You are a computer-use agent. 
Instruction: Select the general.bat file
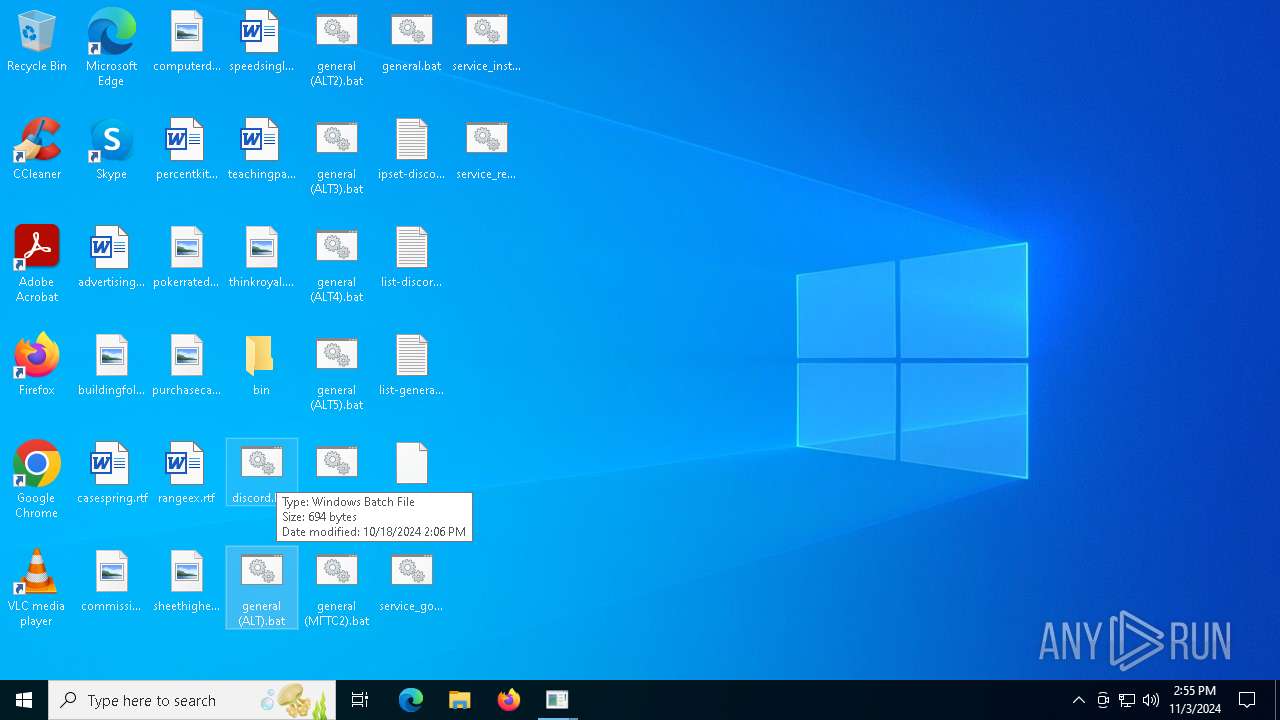click(x=411, y=42)
